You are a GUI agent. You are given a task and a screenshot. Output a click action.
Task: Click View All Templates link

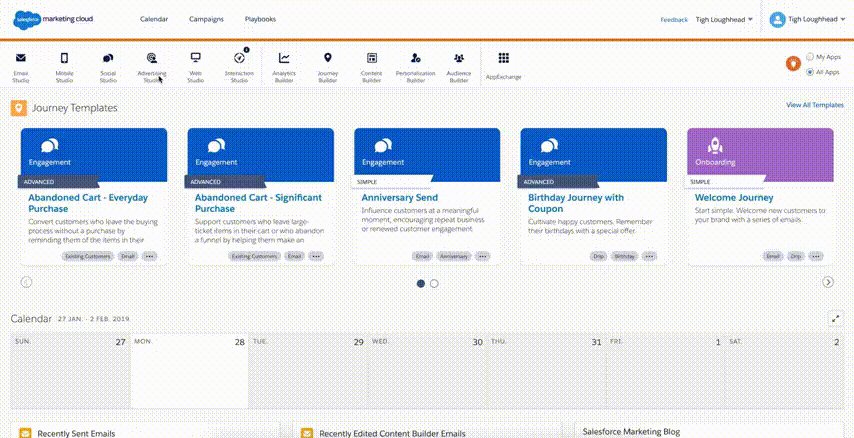[815, 105]
